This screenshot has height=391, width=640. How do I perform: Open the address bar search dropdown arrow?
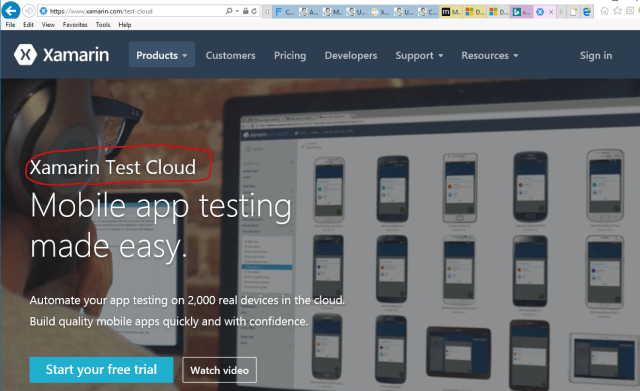[x=237, y=11]
